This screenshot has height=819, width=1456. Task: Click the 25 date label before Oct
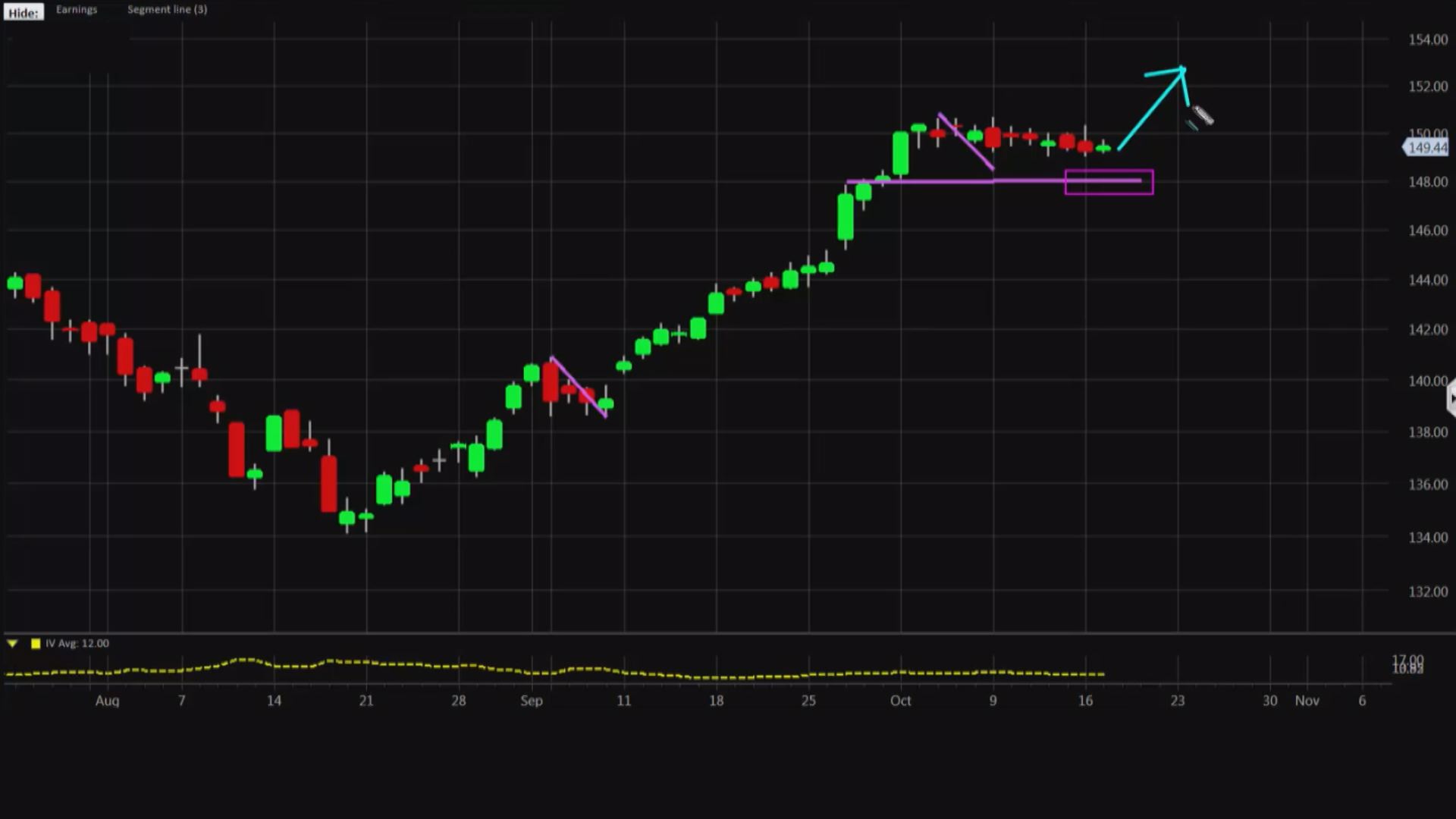808,701
